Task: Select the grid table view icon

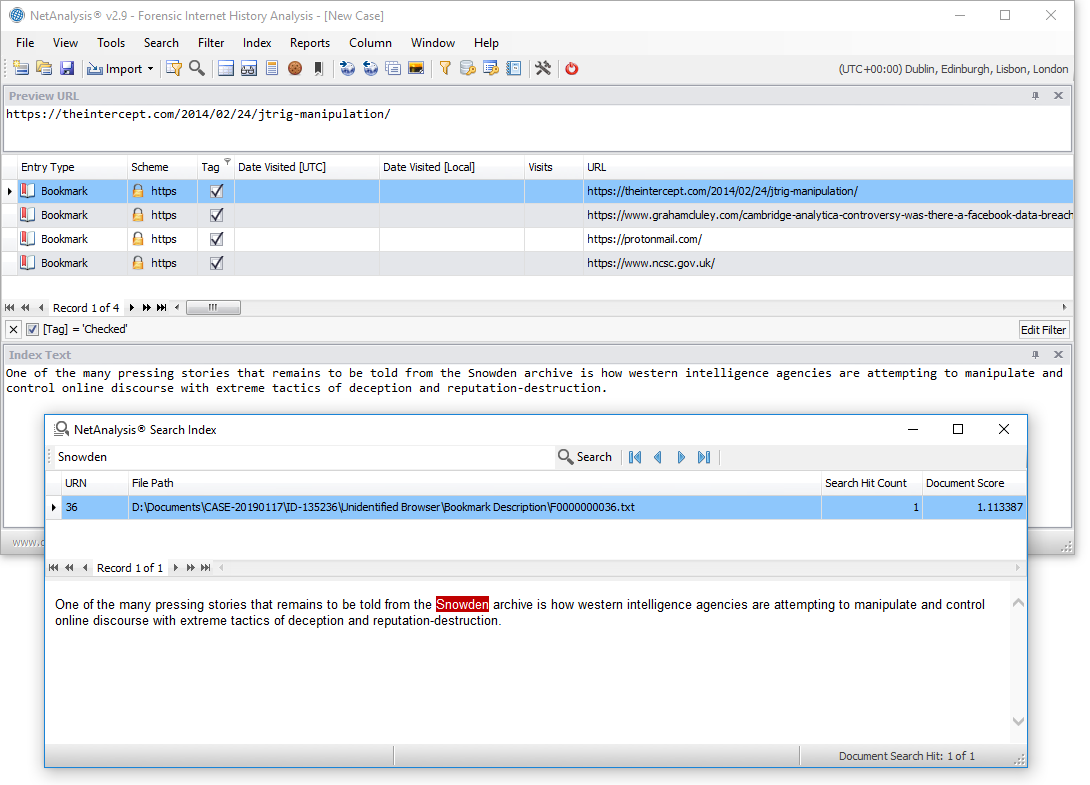Action: tap(226, 68)
